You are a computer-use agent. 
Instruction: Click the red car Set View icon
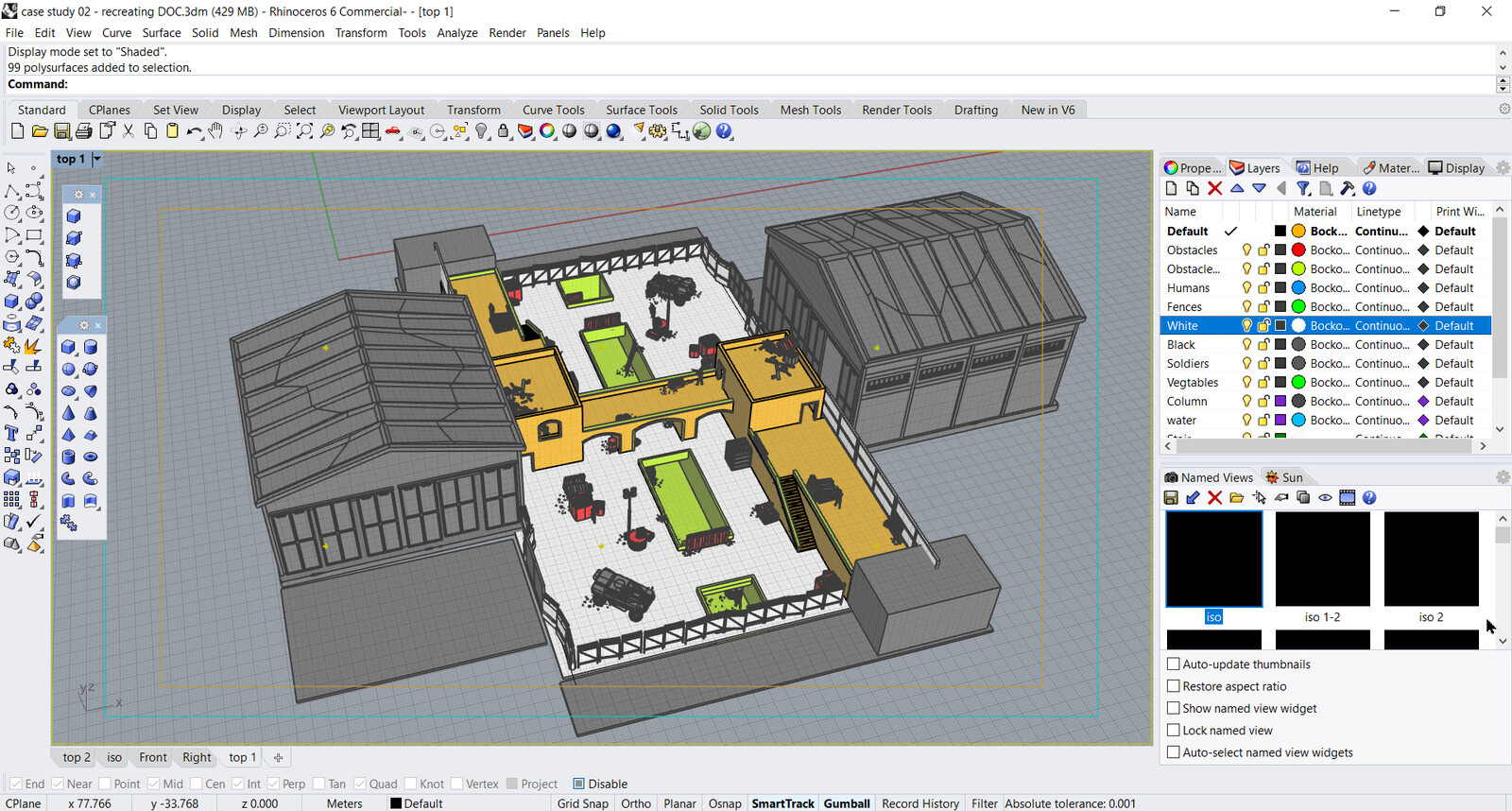click(x=393, y=131)
